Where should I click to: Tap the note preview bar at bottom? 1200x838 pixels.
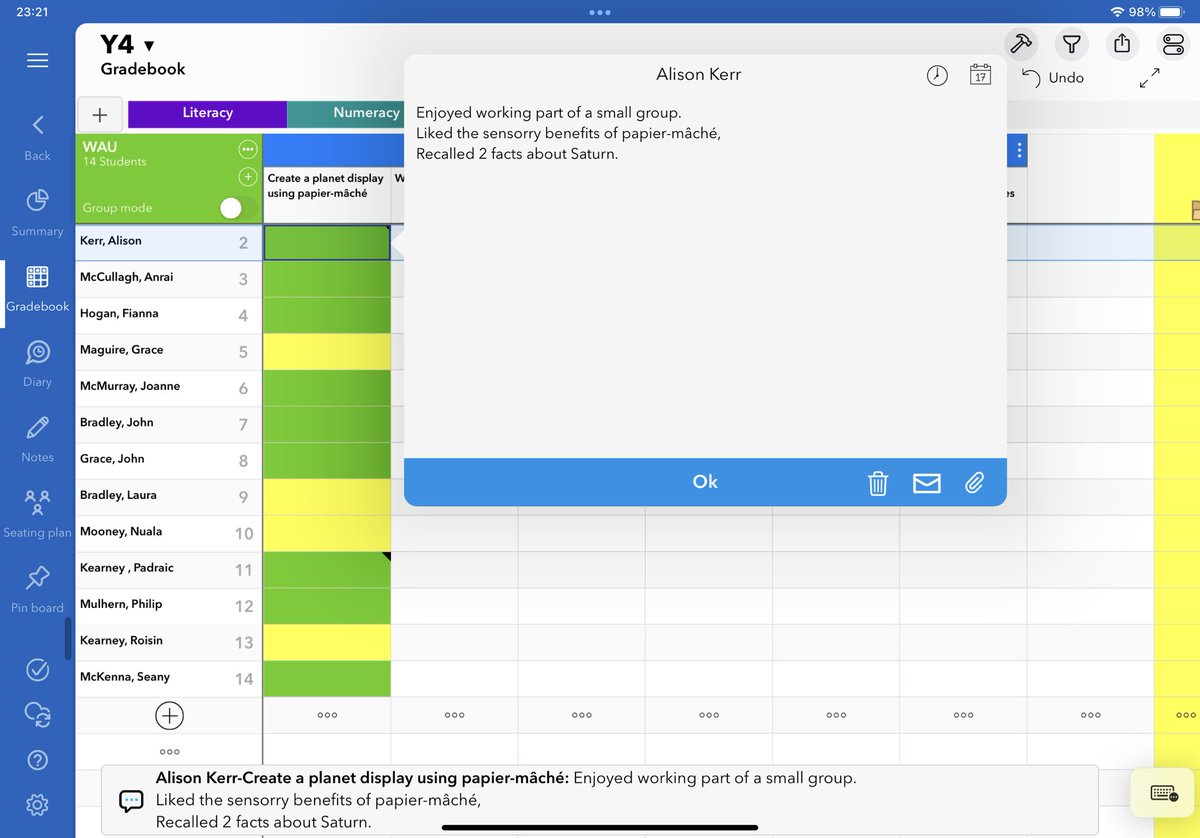coord(600,800)
